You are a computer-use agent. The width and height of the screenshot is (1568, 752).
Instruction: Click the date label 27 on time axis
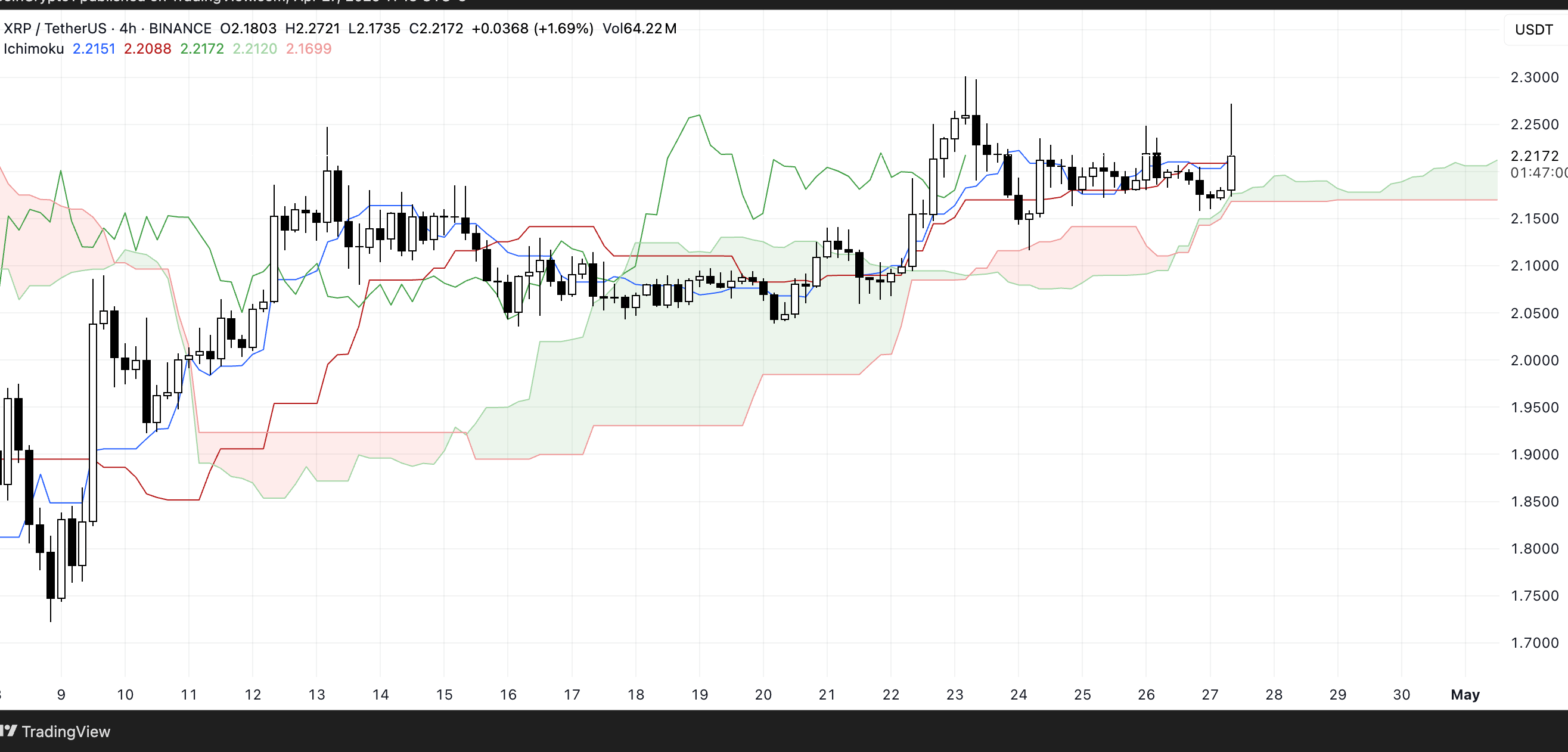1210,694
